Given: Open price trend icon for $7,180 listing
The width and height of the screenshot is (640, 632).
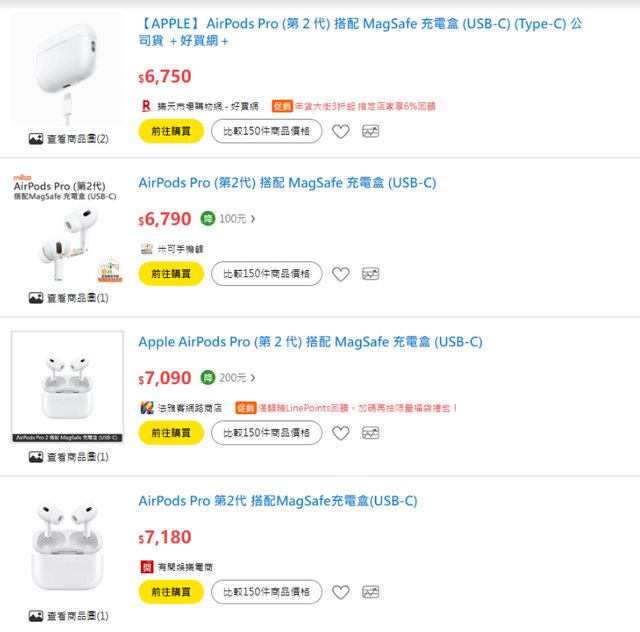Looking at the screenshot, I should (x=370, y=592).
